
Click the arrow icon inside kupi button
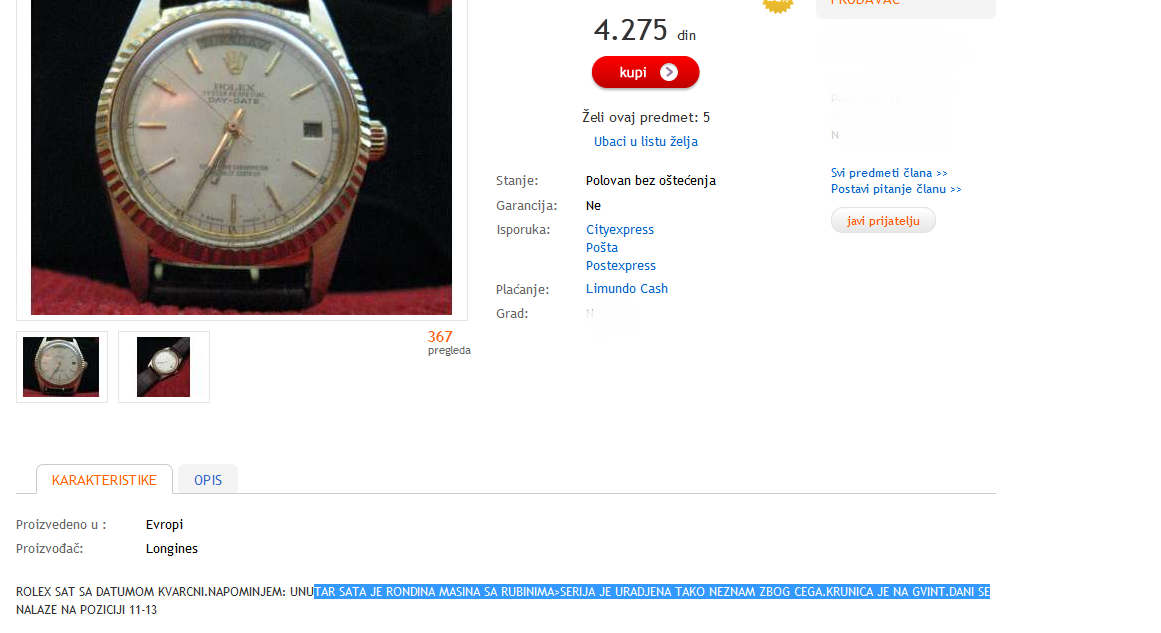tap(669, 73)
